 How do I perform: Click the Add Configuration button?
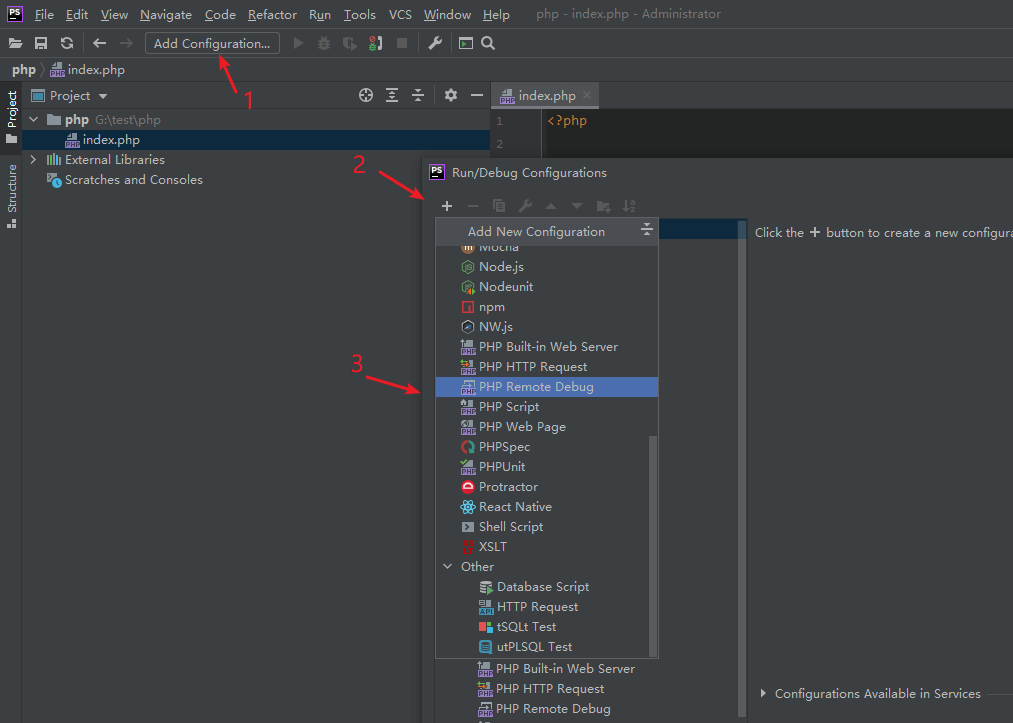tap(212, 43)
